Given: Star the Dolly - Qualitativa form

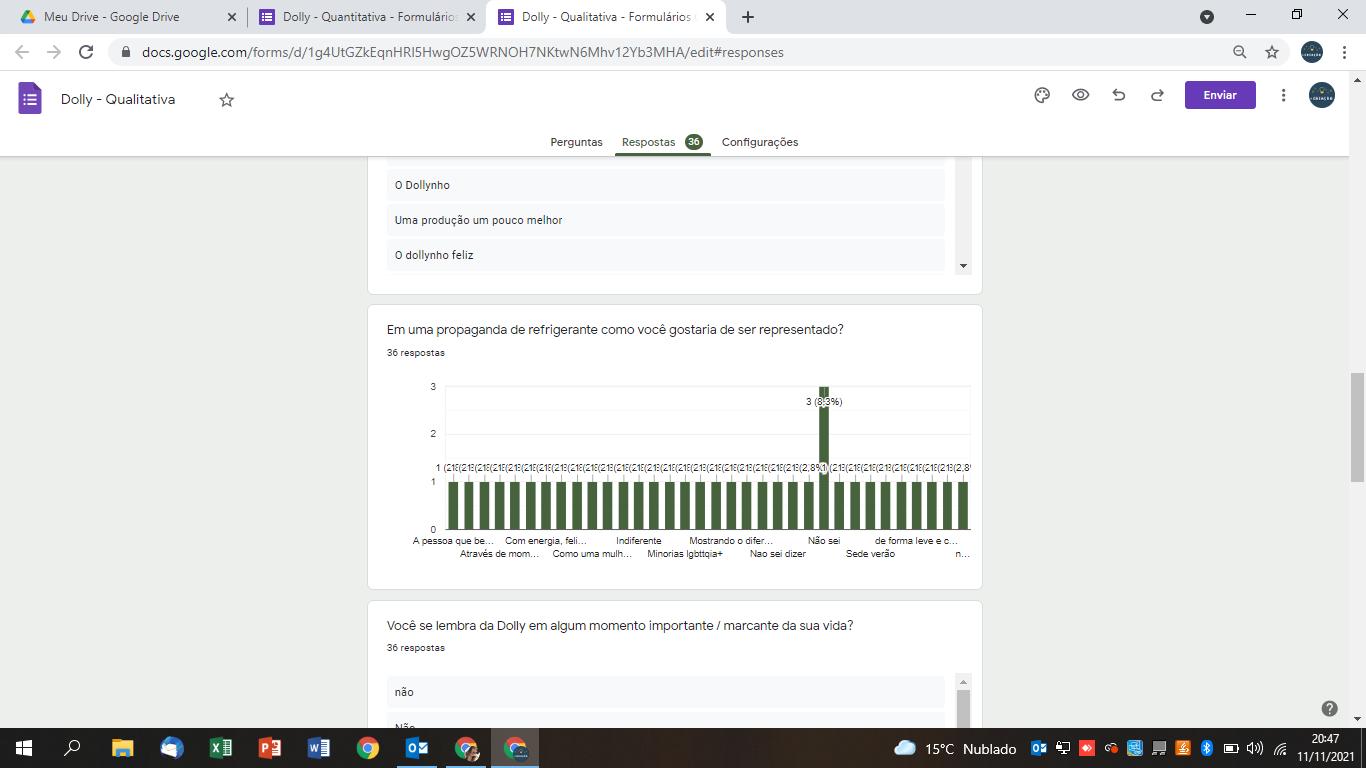Looking at the screenshot, I should click(x=227, y=99).
